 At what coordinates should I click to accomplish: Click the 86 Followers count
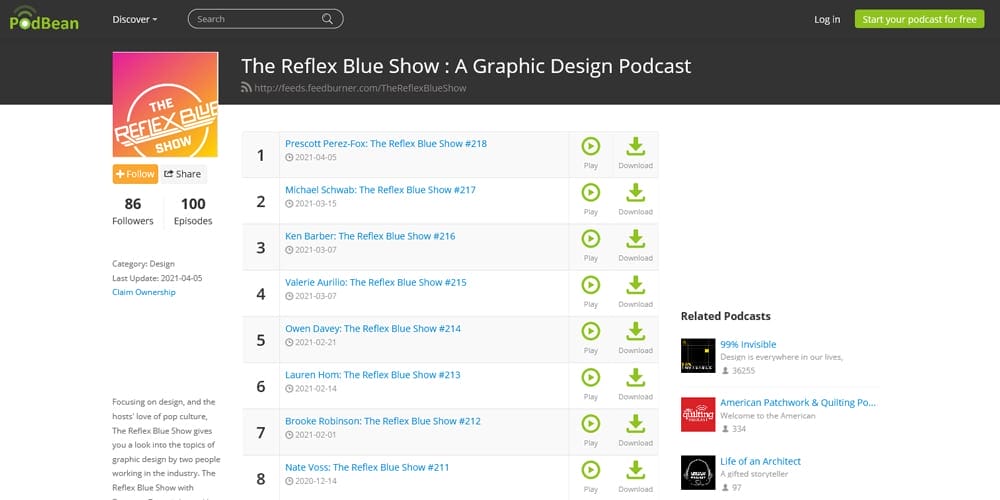click(x=133, y=212)
